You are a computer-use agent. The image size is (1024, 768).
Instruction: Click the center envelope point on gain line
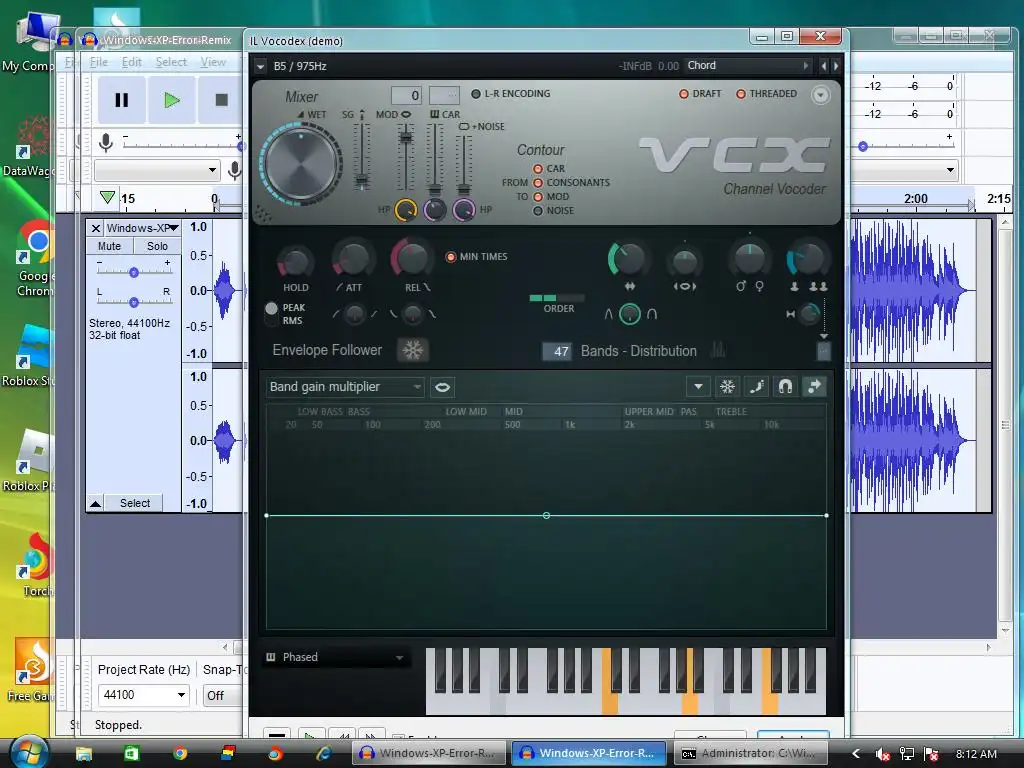[x=547, y=516]
